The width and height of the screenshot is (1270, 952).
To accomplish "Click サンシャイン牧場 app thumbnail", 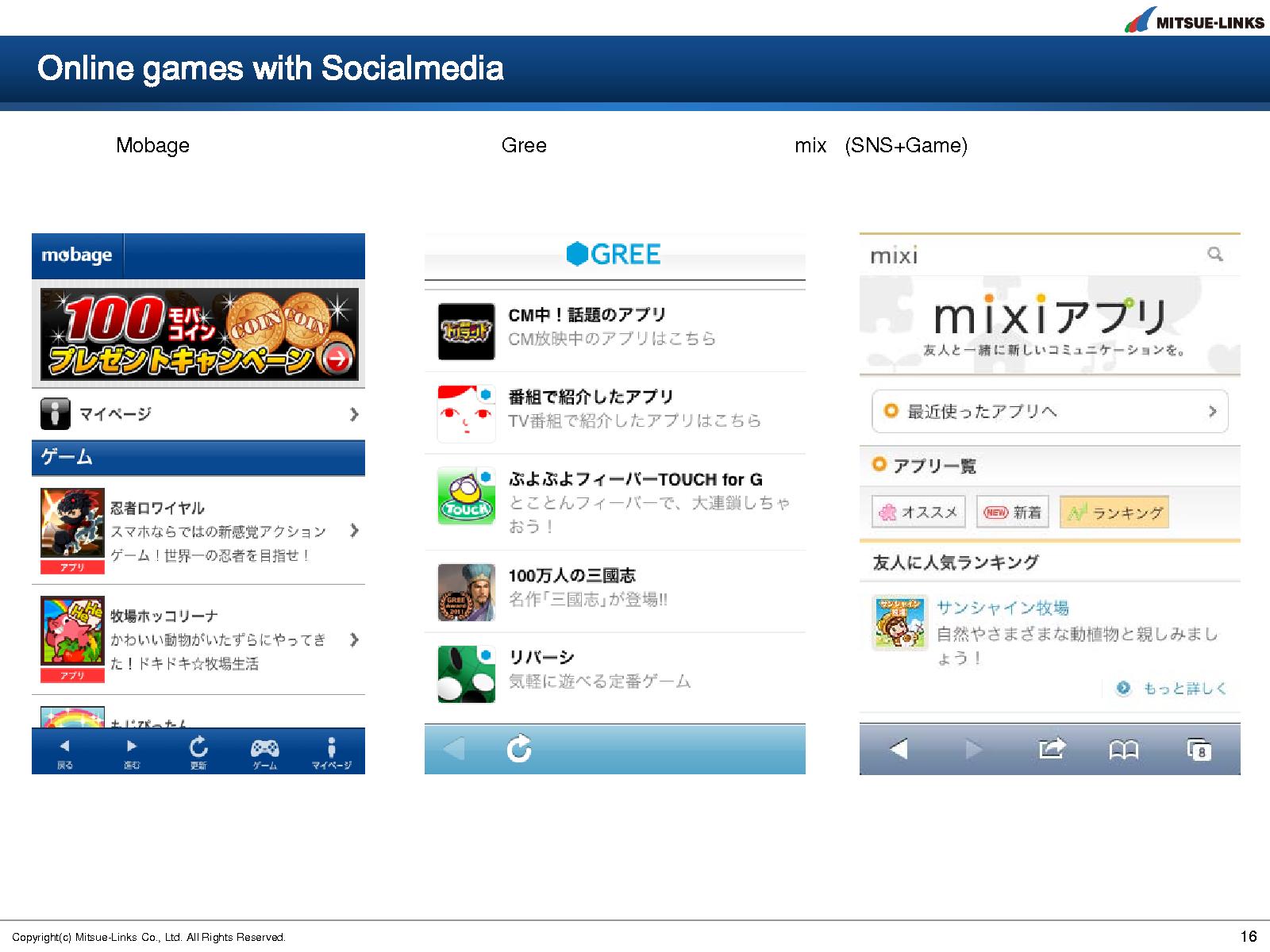I will pos(900,623).
